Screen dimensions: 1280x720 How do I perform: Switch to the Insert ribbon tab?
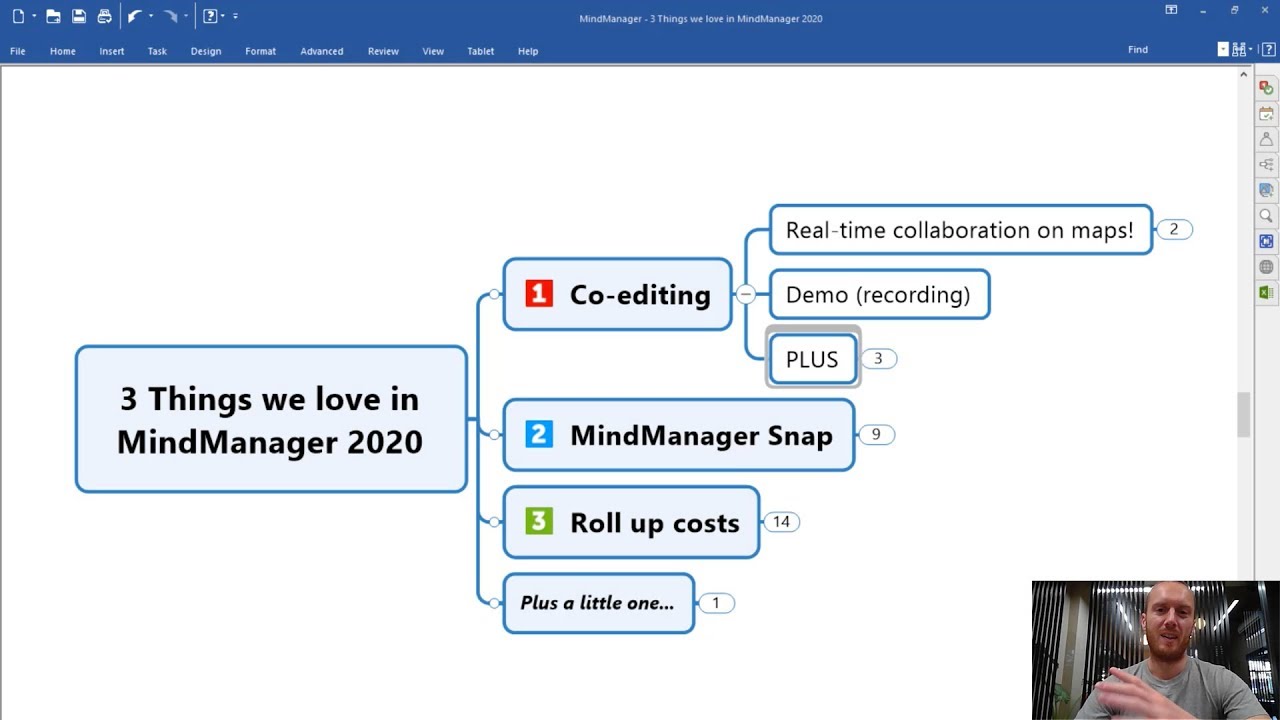tap(112, 51)
